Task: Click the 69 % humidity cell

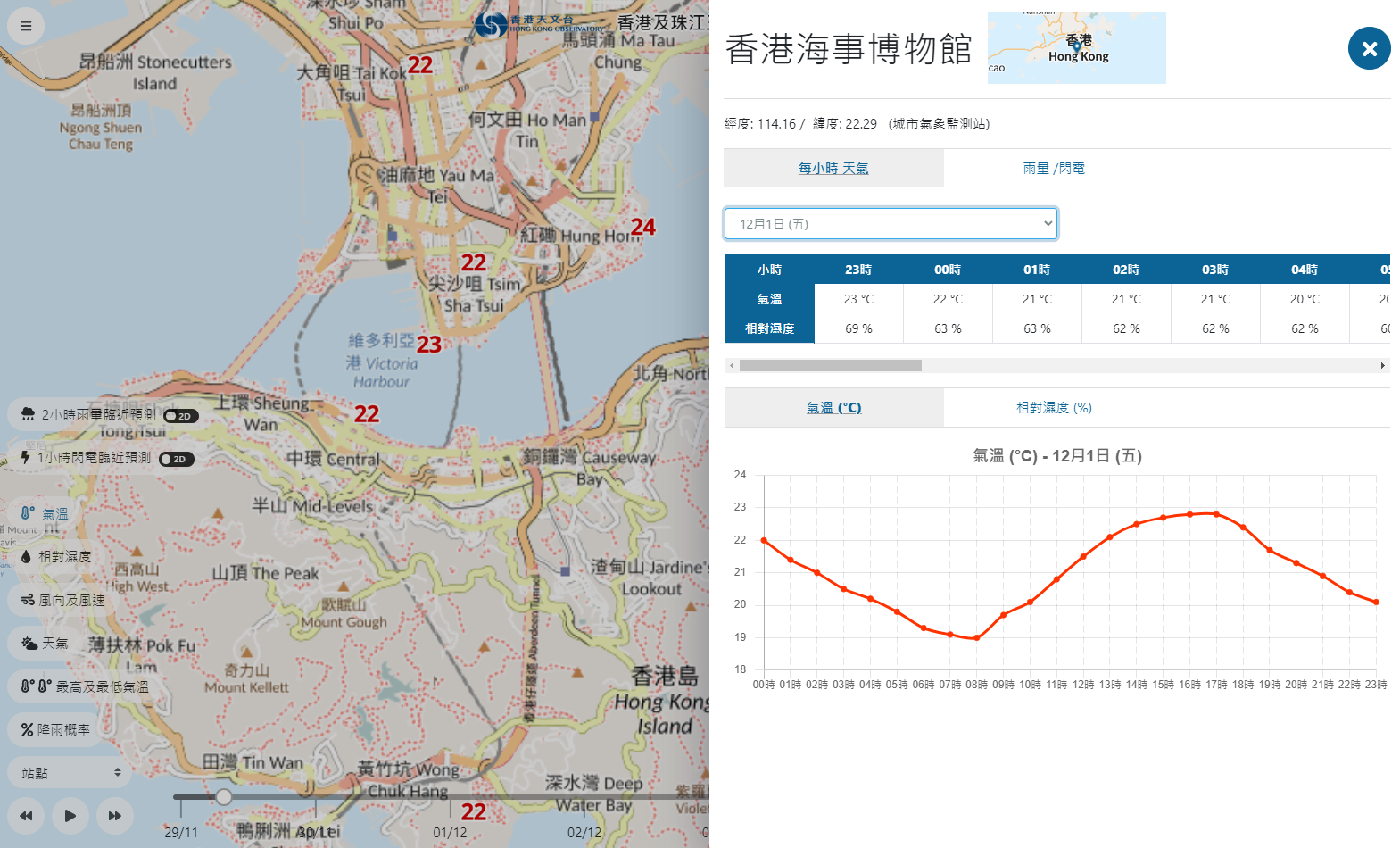Action: click(858, 328)
